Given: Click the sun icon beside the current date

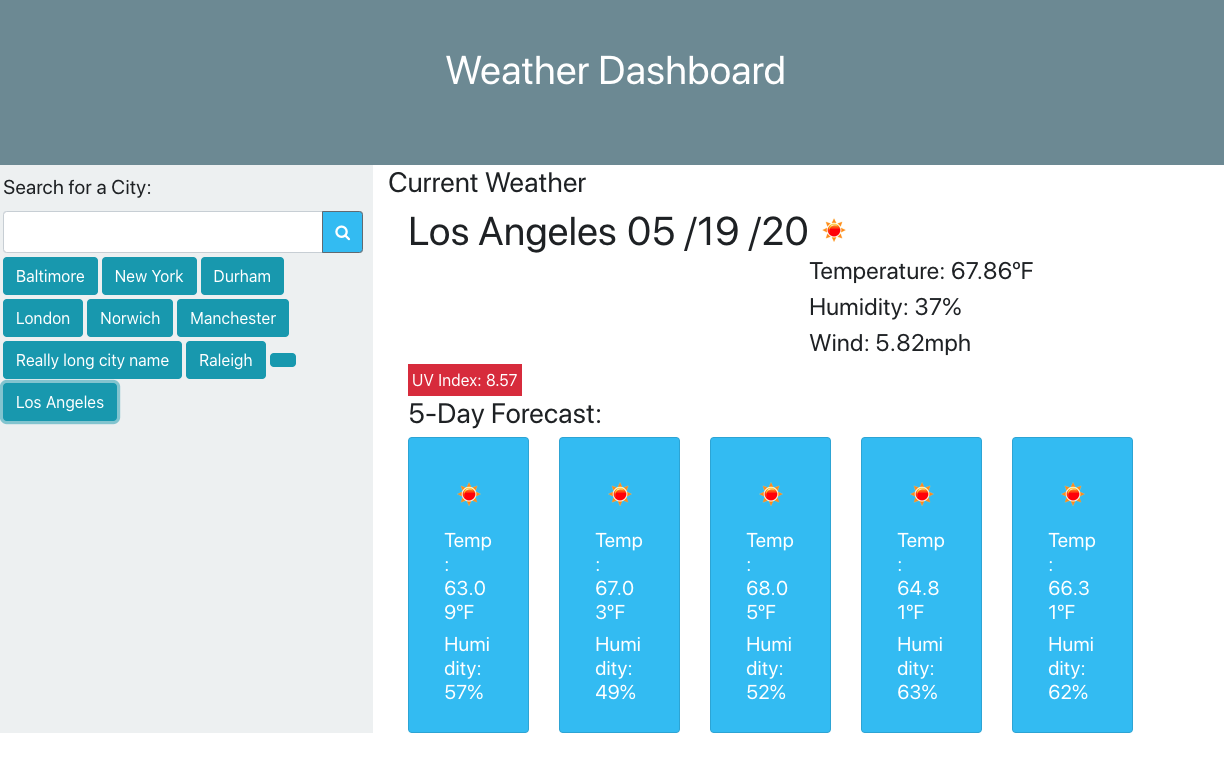Looking at the screenshot, I should [x=833, y=230].
